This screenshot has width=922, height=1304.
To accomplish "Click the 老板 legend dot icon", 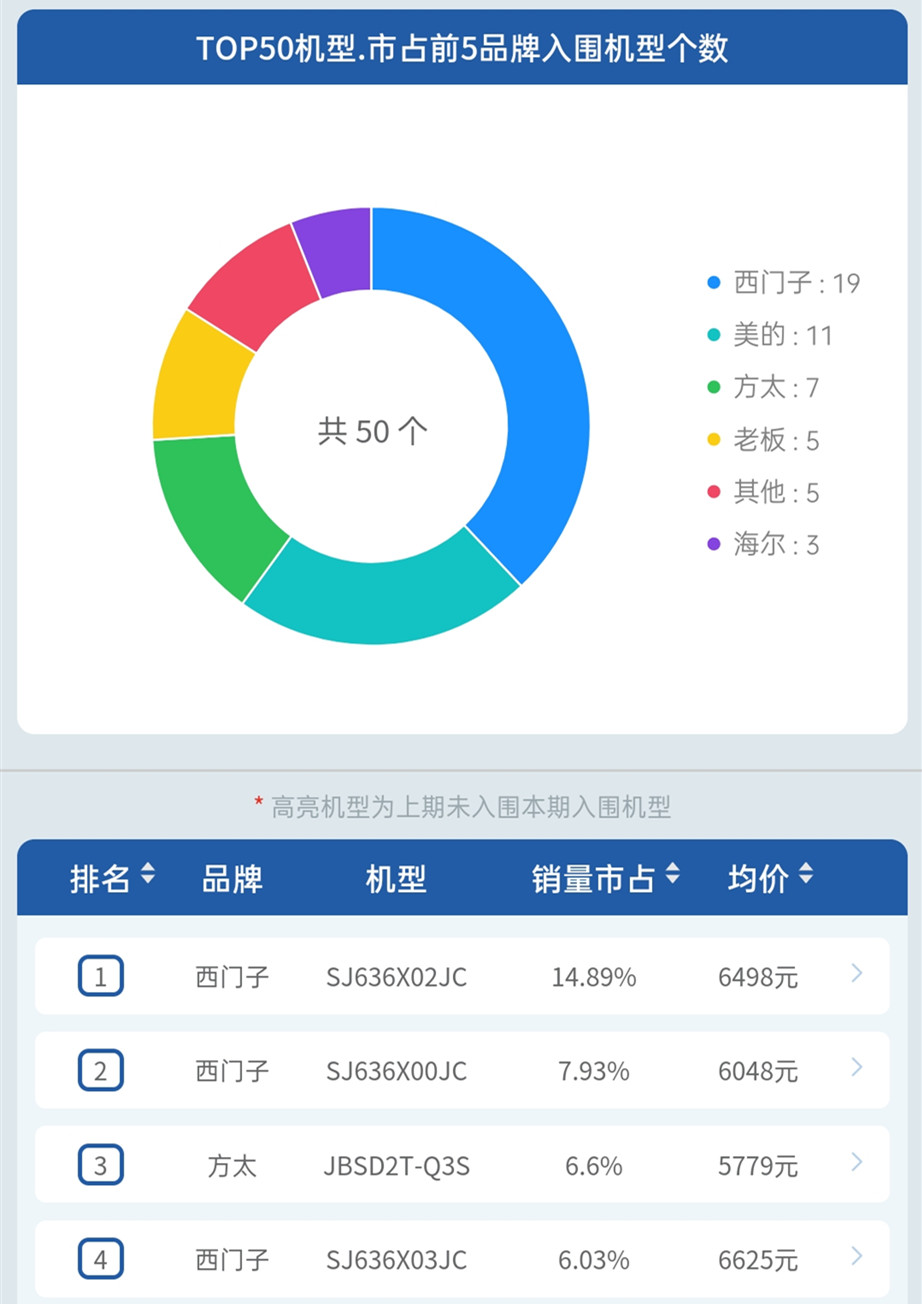I will [x=714, y=441].
